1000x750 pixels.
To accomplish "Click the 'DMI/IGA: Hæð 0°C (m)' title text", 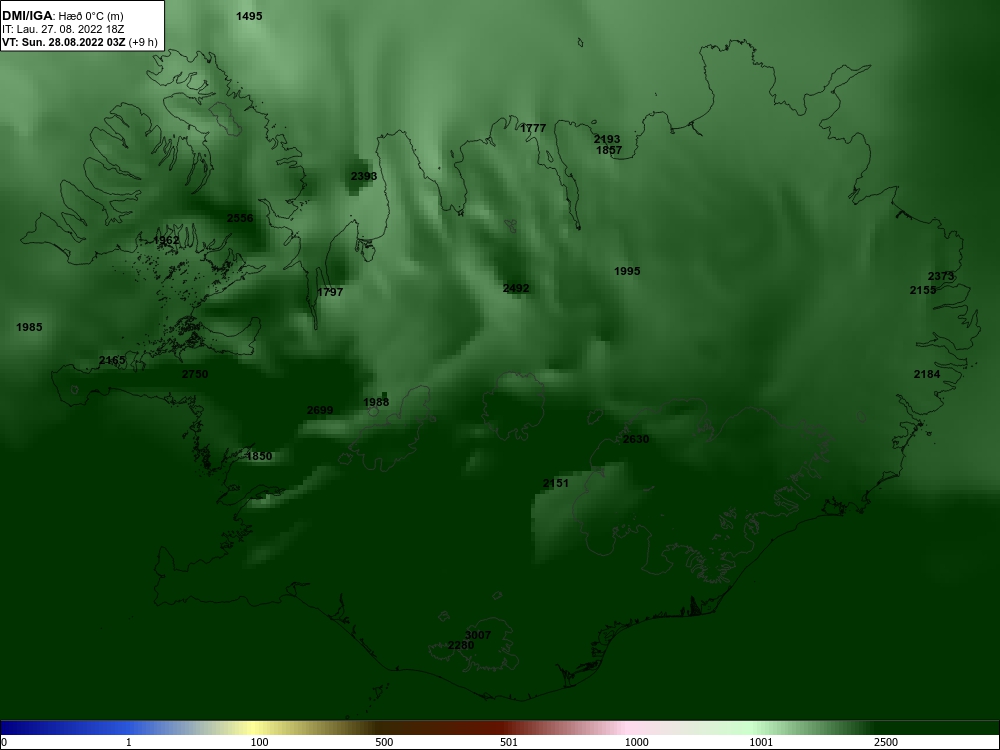I will (63, 16).
